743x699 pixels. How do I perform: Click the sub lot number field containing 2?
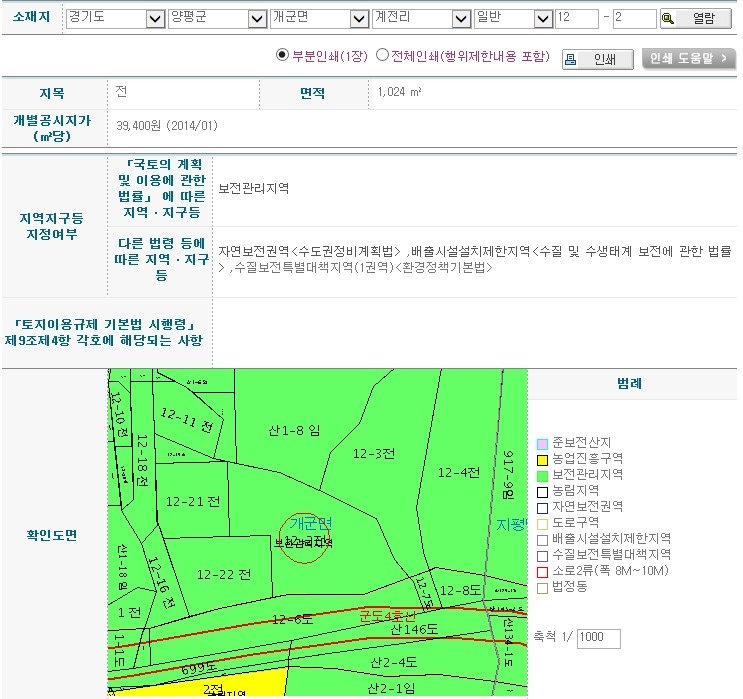coord(634,19)
